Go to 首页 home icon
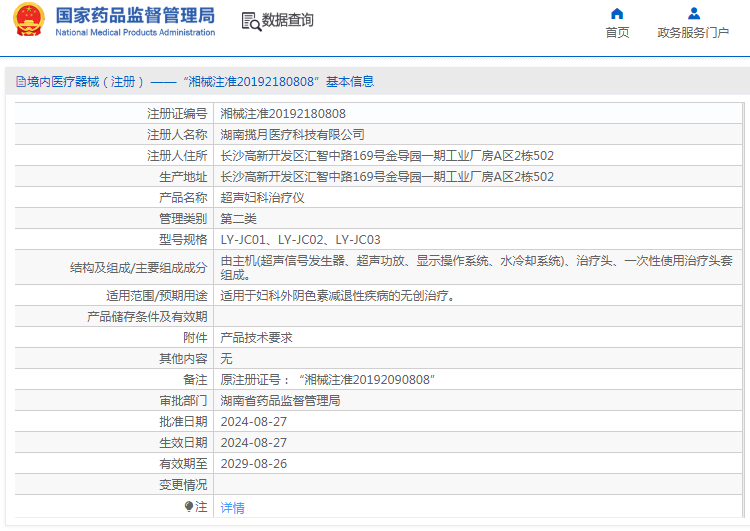 pos(617,13)
